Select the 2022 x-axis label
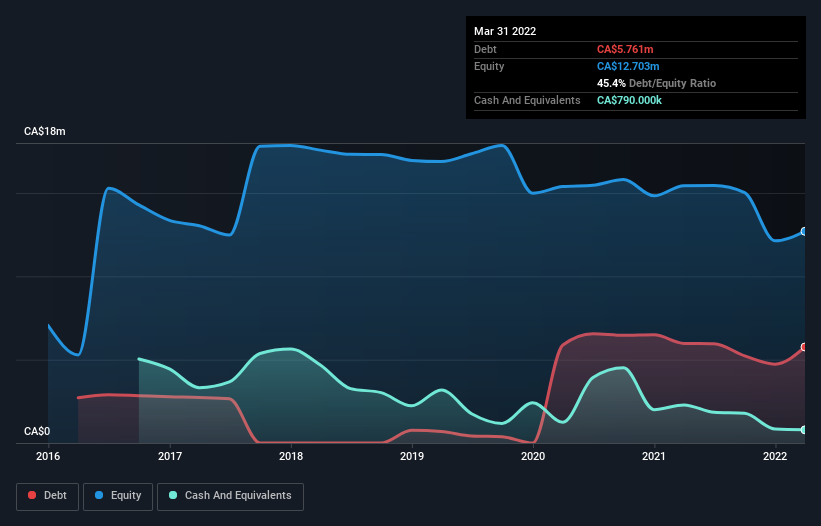 point(775,456)
